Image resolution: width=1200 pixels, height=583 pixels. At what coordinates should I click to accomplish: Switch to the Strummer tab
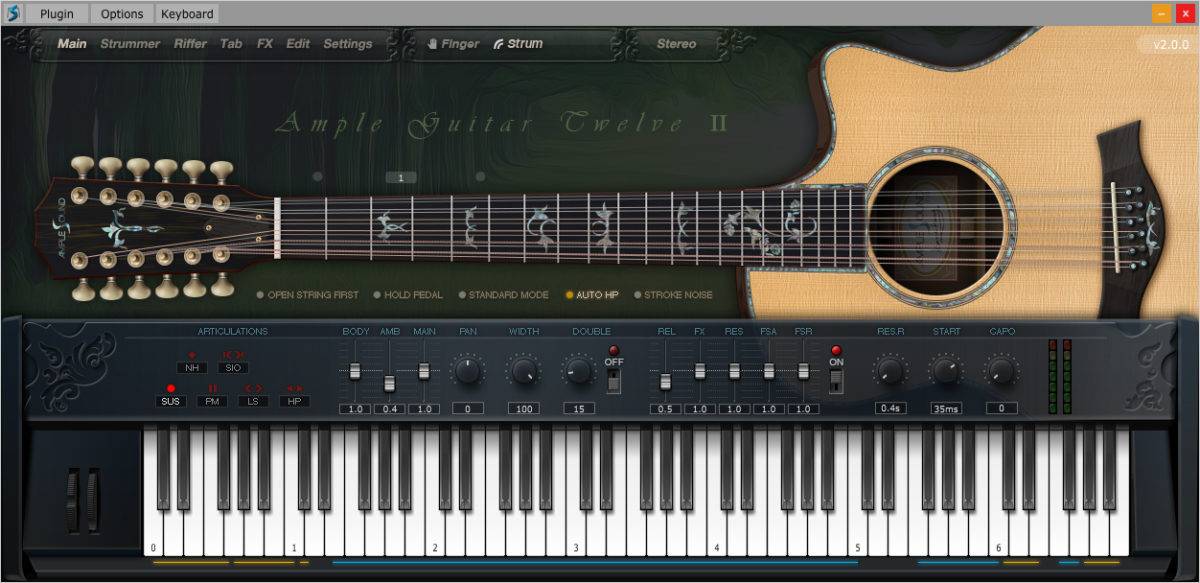click(130, 44)
